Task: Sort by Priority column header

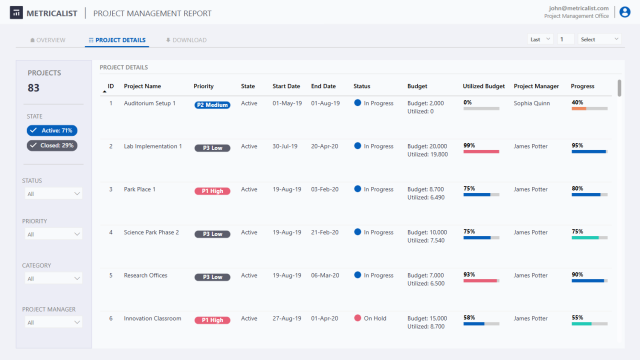Action: [204, 86]
